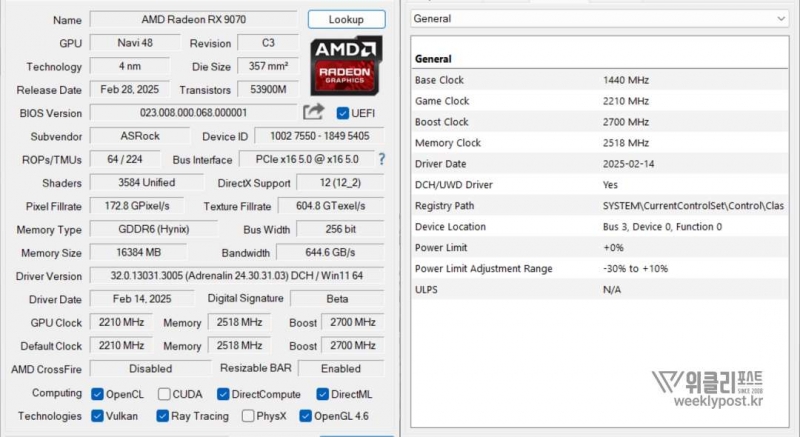The height and width of the screenshot is (437, 800).
Task: Toggle the OpenGL 4.6 checkbox
Action: (x=306, y=416)
